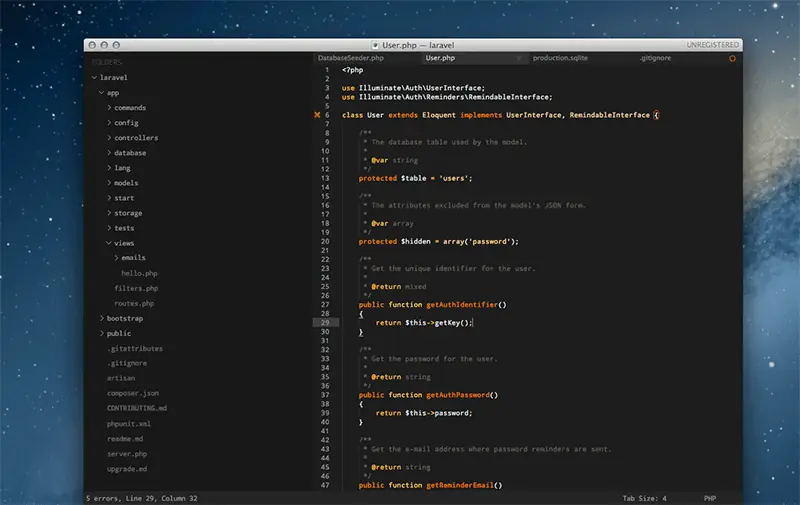The width and height of the screenshot is (800, 505).
Task: Expand the public folder
Action: coord(102,333)
